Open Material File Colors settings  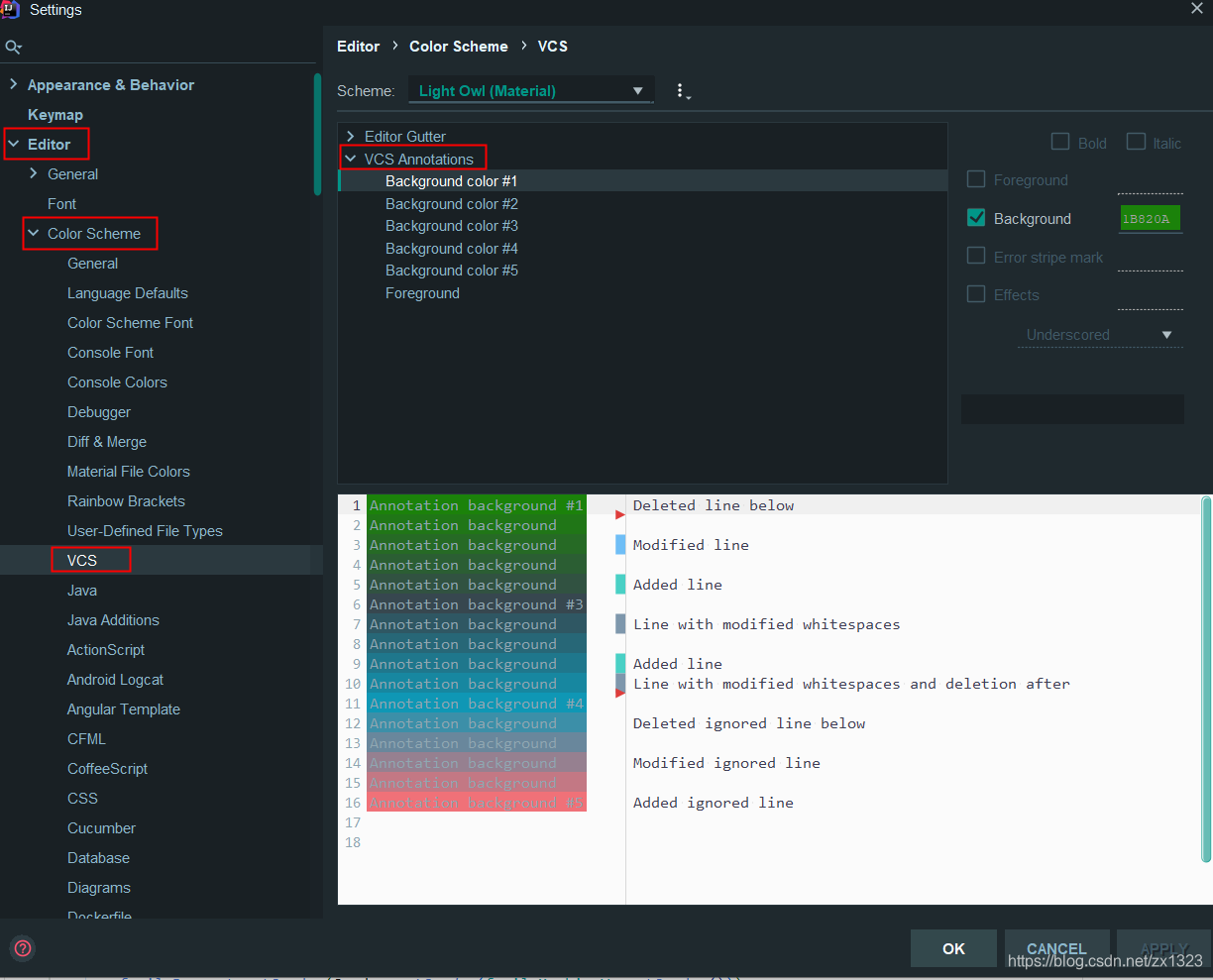pyautogui.click(x=129, y=471)
